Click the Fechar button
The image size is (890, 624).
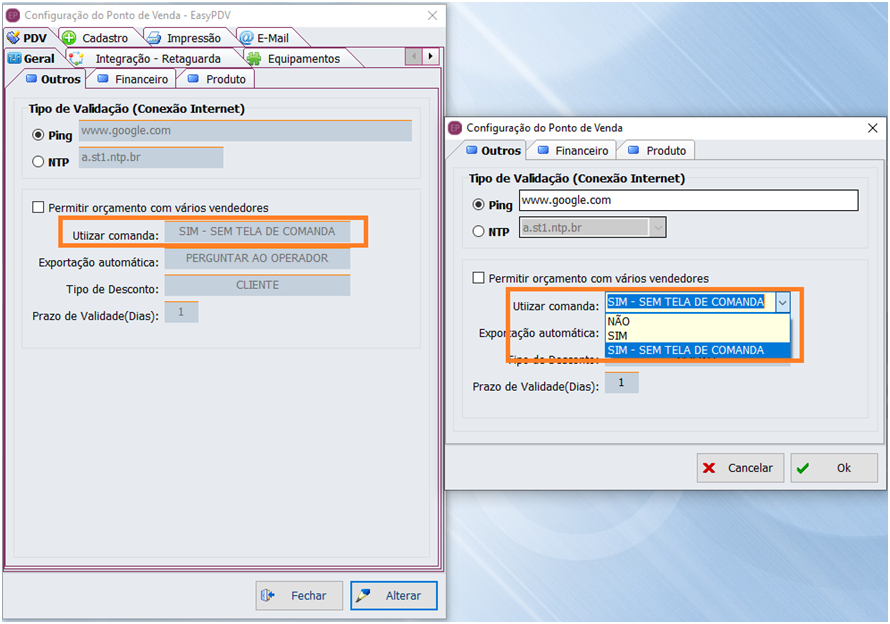tap(299, 595)
